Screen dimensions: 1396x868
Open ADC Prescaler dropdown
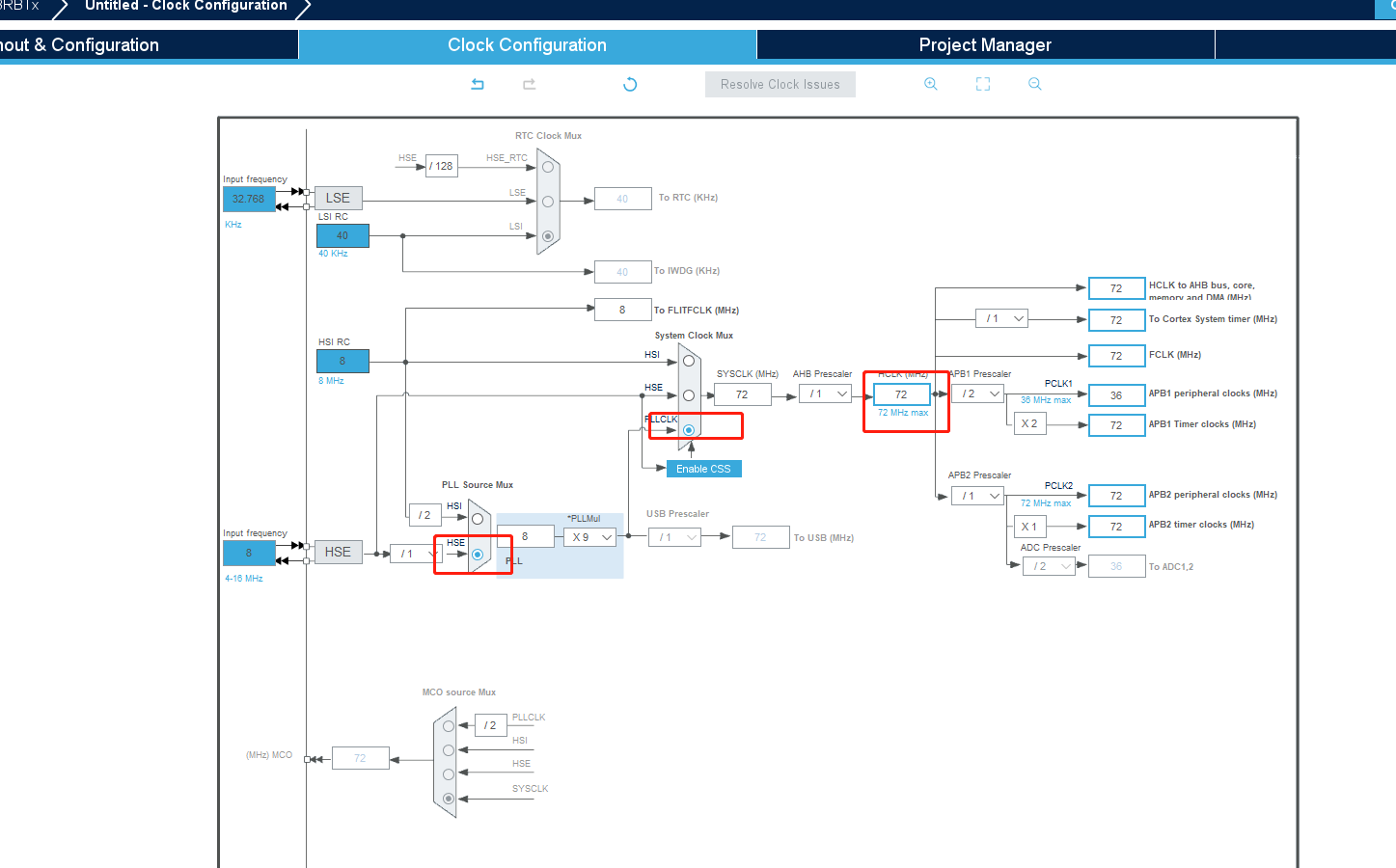pyautogui.click(x=1049, y=566)
